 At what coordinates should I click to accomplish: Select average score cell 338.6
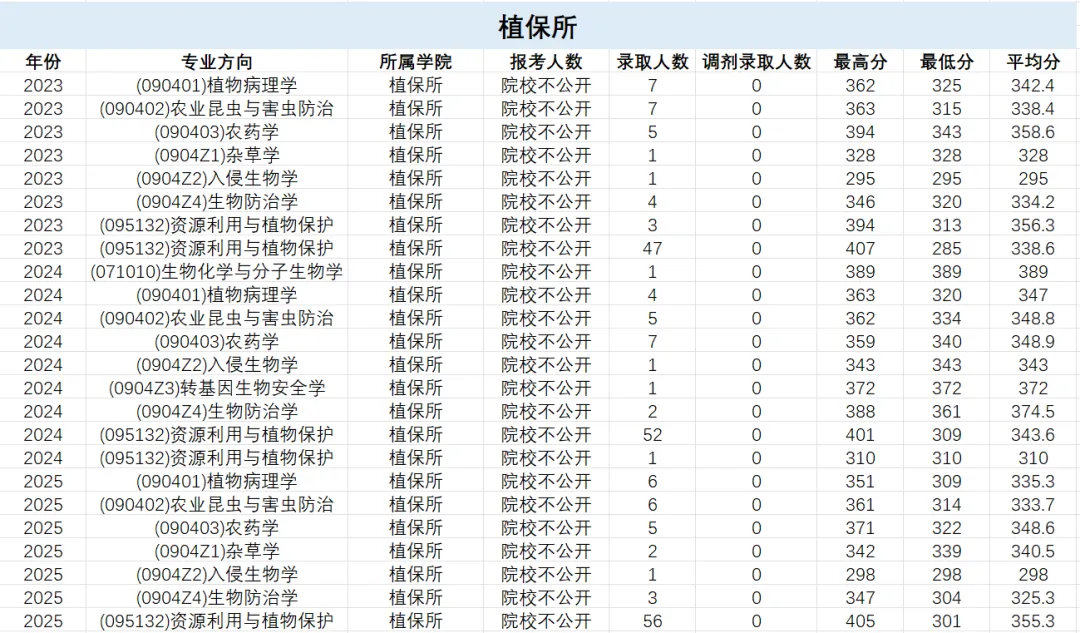pos(1033,248)
